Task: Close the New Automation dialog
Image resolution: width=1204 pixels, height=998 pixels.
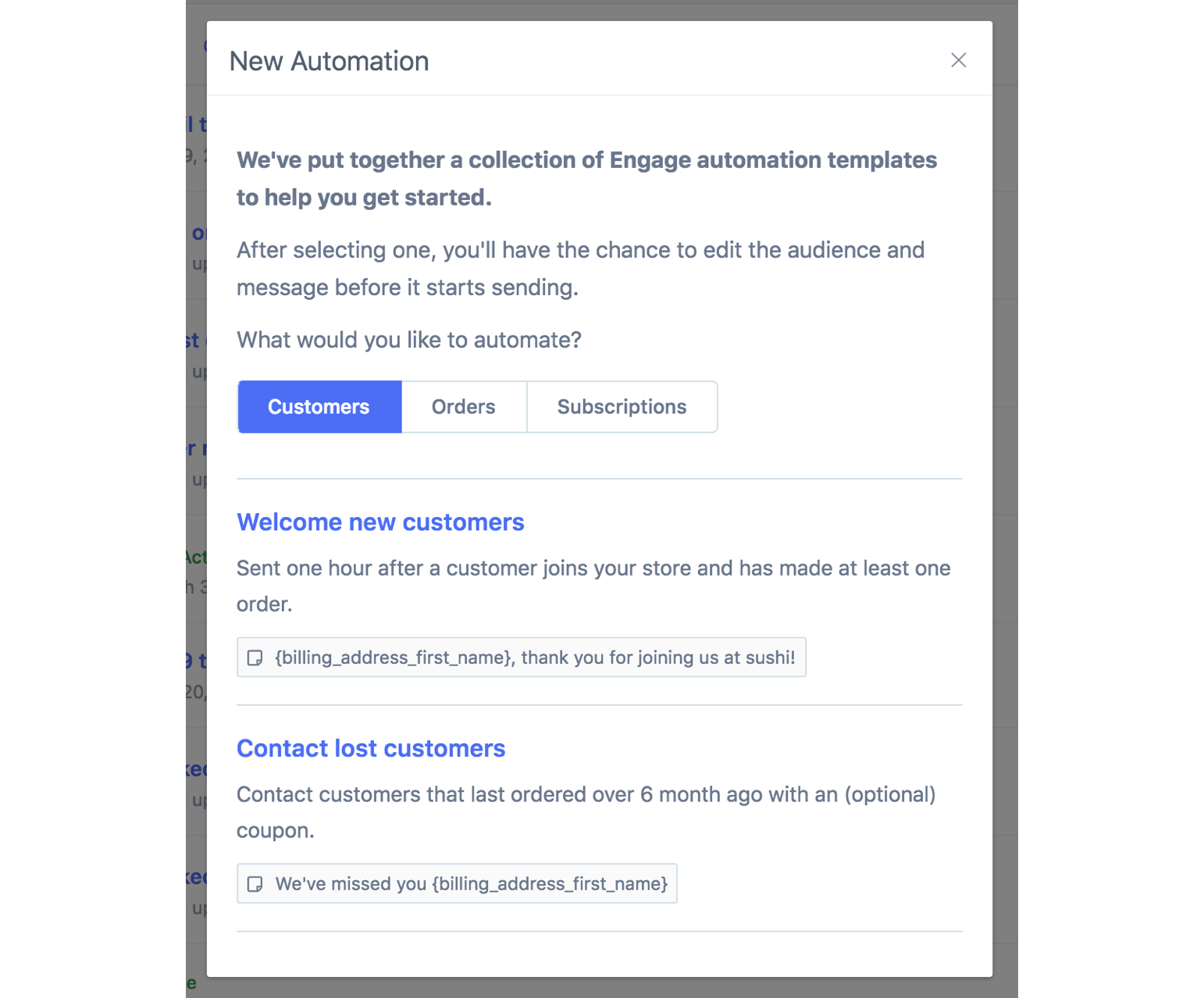Action: pyautogui.click(x=958, y=60)
